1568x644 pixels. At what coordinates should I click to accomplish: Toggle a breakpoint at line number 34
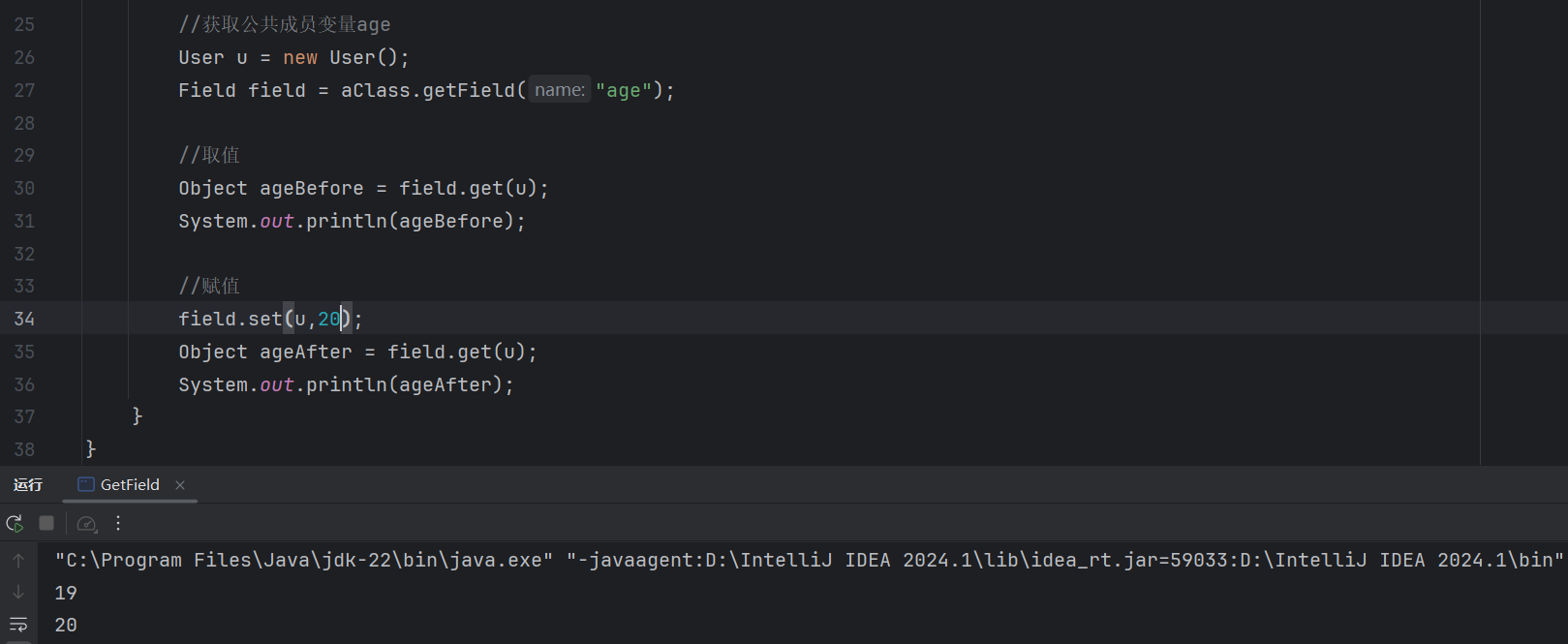click(x=24, y=319)
